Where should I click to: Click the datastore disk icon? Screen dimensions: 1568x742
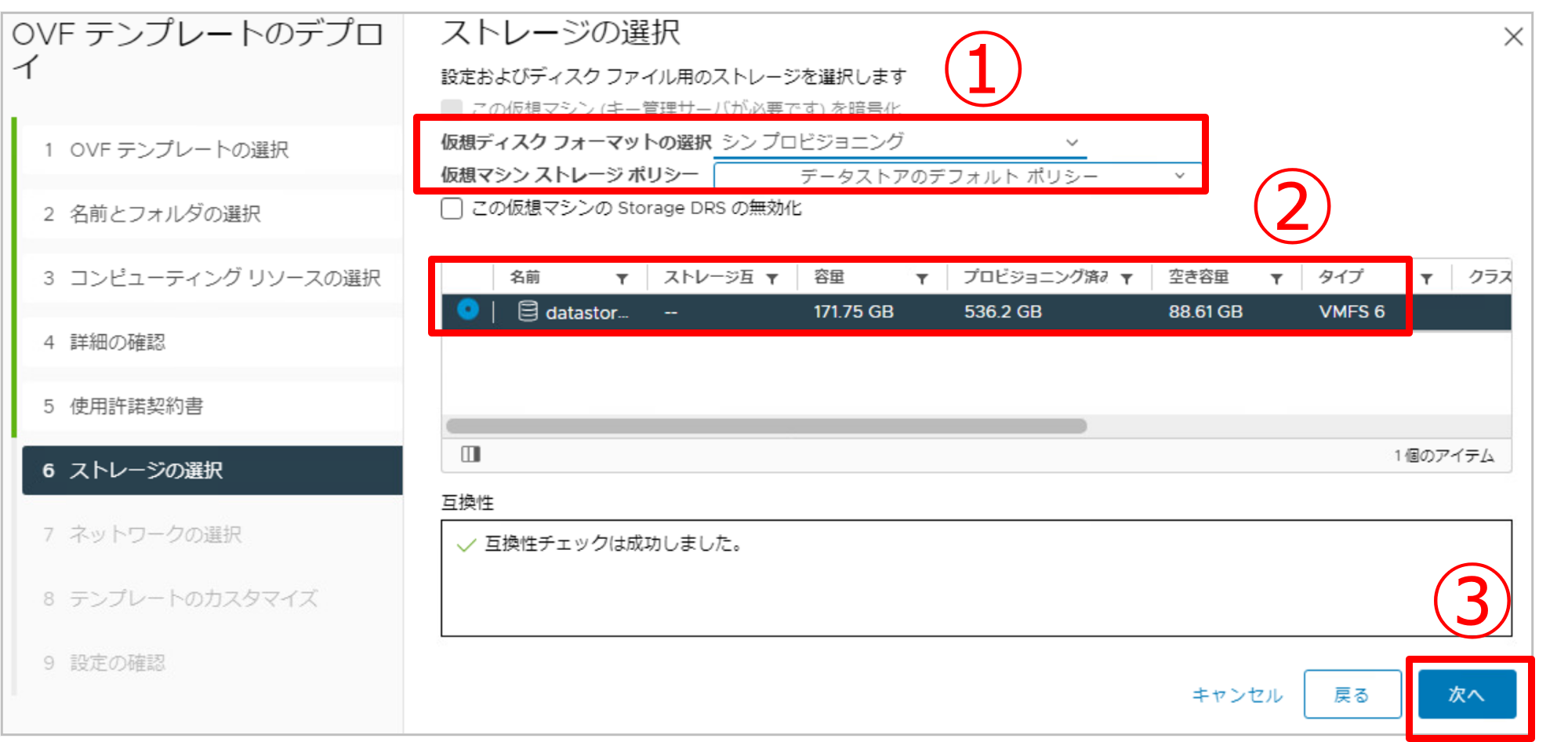[x=528, y=311]
